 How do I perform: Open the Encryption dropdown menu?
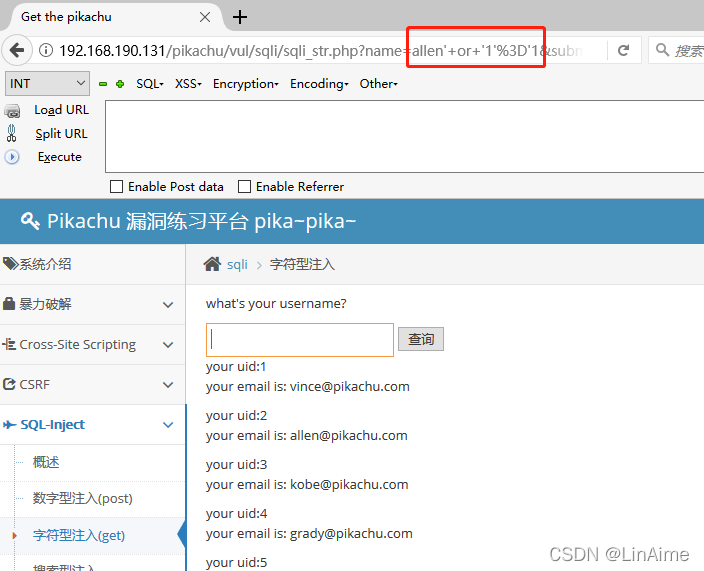coord(246,84)
